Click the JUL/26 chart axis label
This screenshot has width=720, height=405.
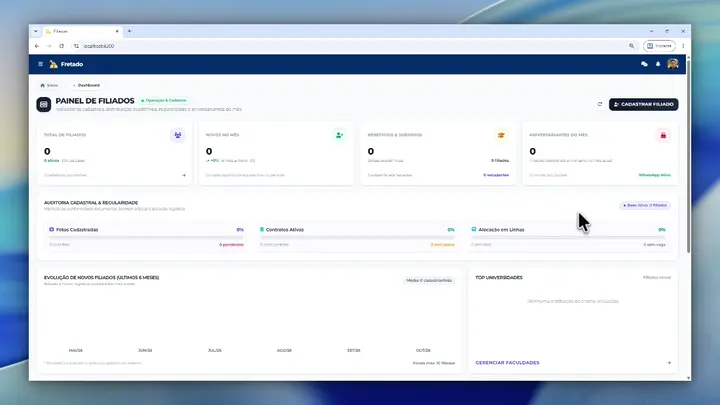tap(214, 350)
